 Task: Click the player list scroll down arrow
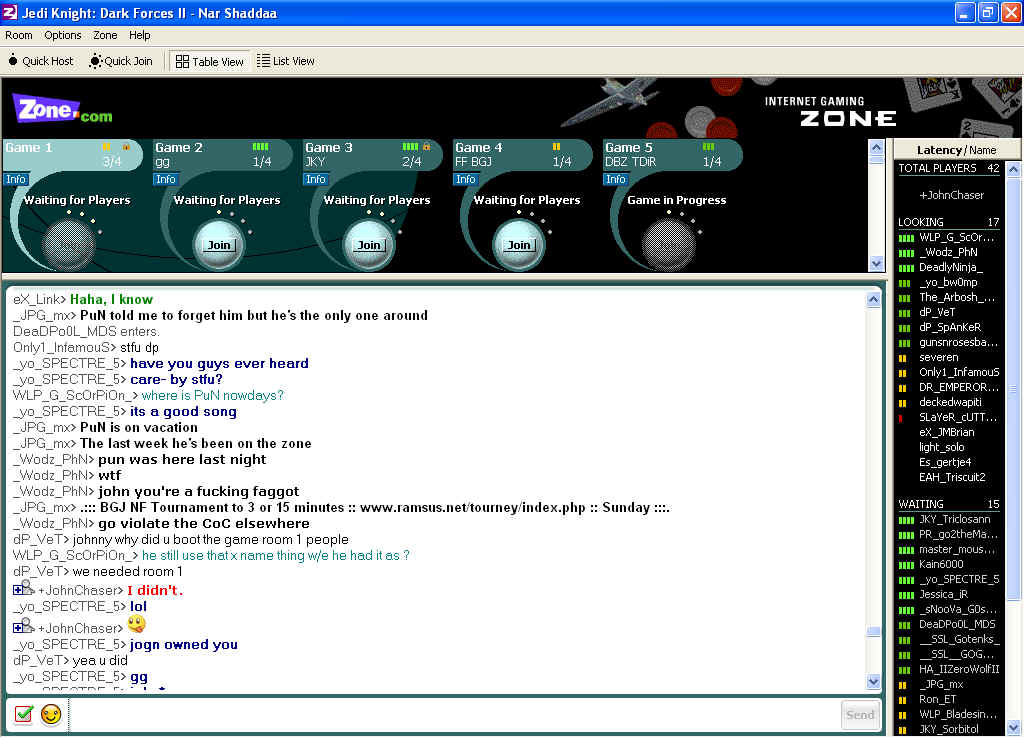(x=1014, y=726)
